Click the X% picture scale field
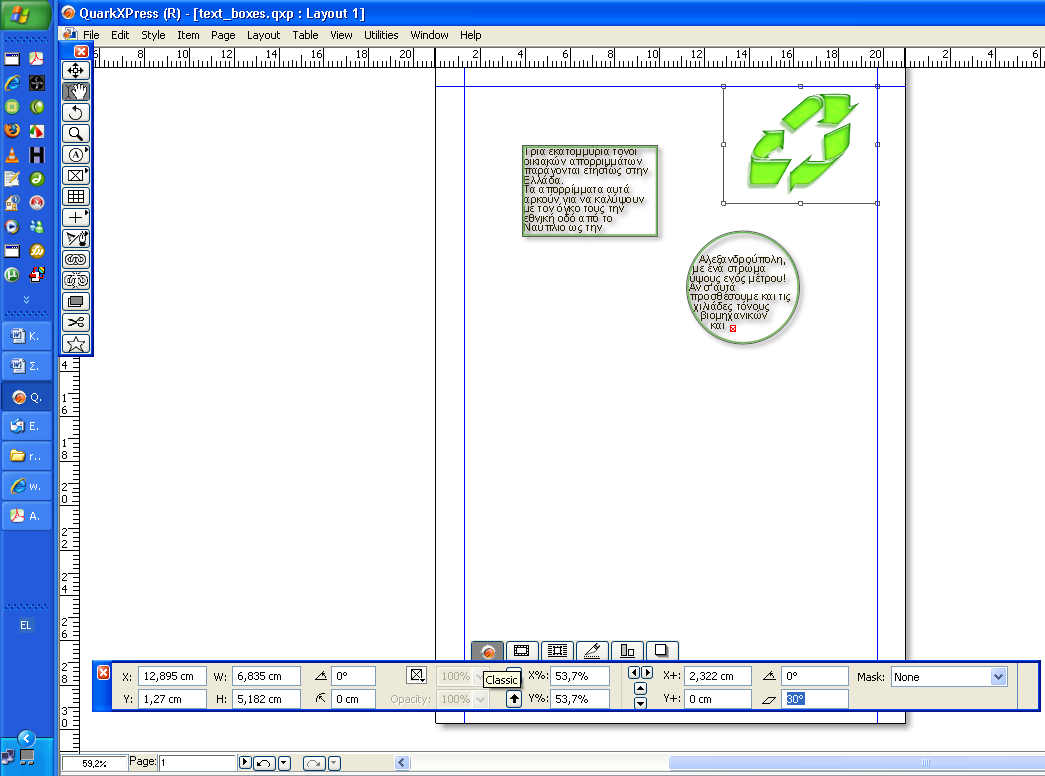This screenshot has height=776, width=1045. (580, 676)
